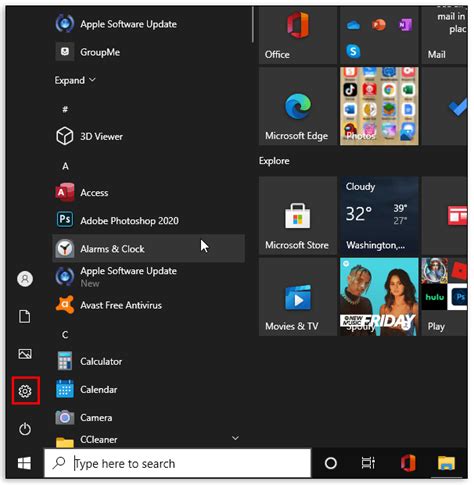This screenshot has width=474, height=485.
Task: Click the user account avatar icon
Action: point(25,279)
